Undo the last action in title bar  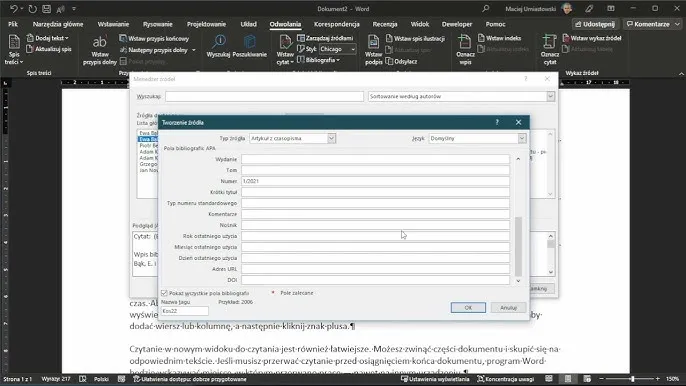coord(14,9)
